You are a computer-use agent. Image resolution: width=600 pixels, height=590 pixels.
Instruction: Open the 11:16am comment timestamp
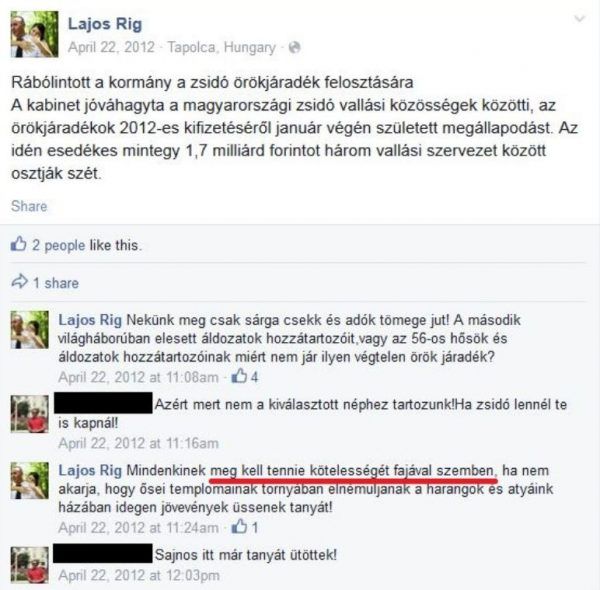pos(139,443)
